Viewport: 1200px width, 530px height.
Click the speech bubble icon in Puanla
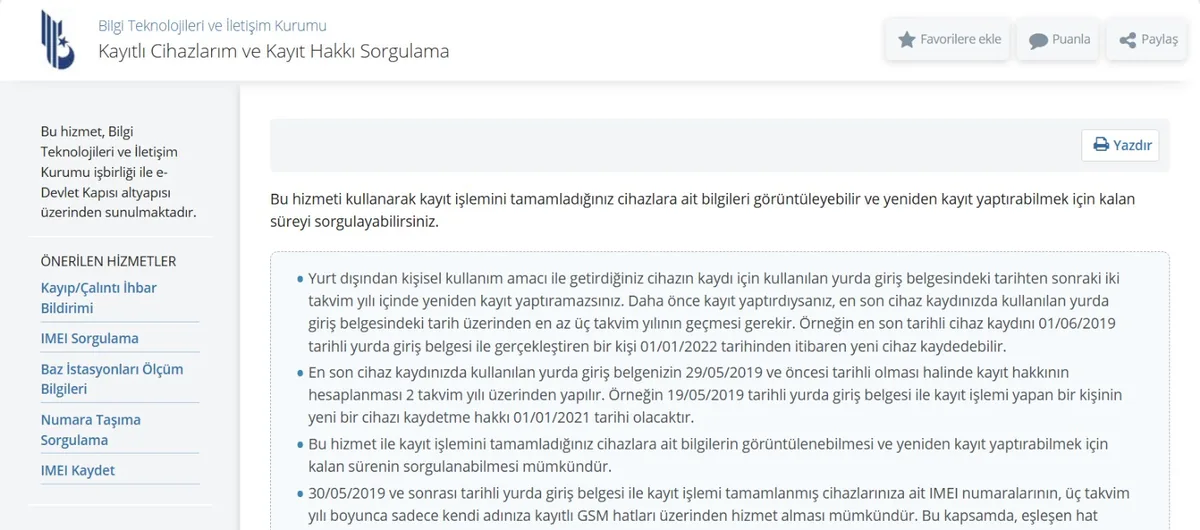click(1038, 41)
